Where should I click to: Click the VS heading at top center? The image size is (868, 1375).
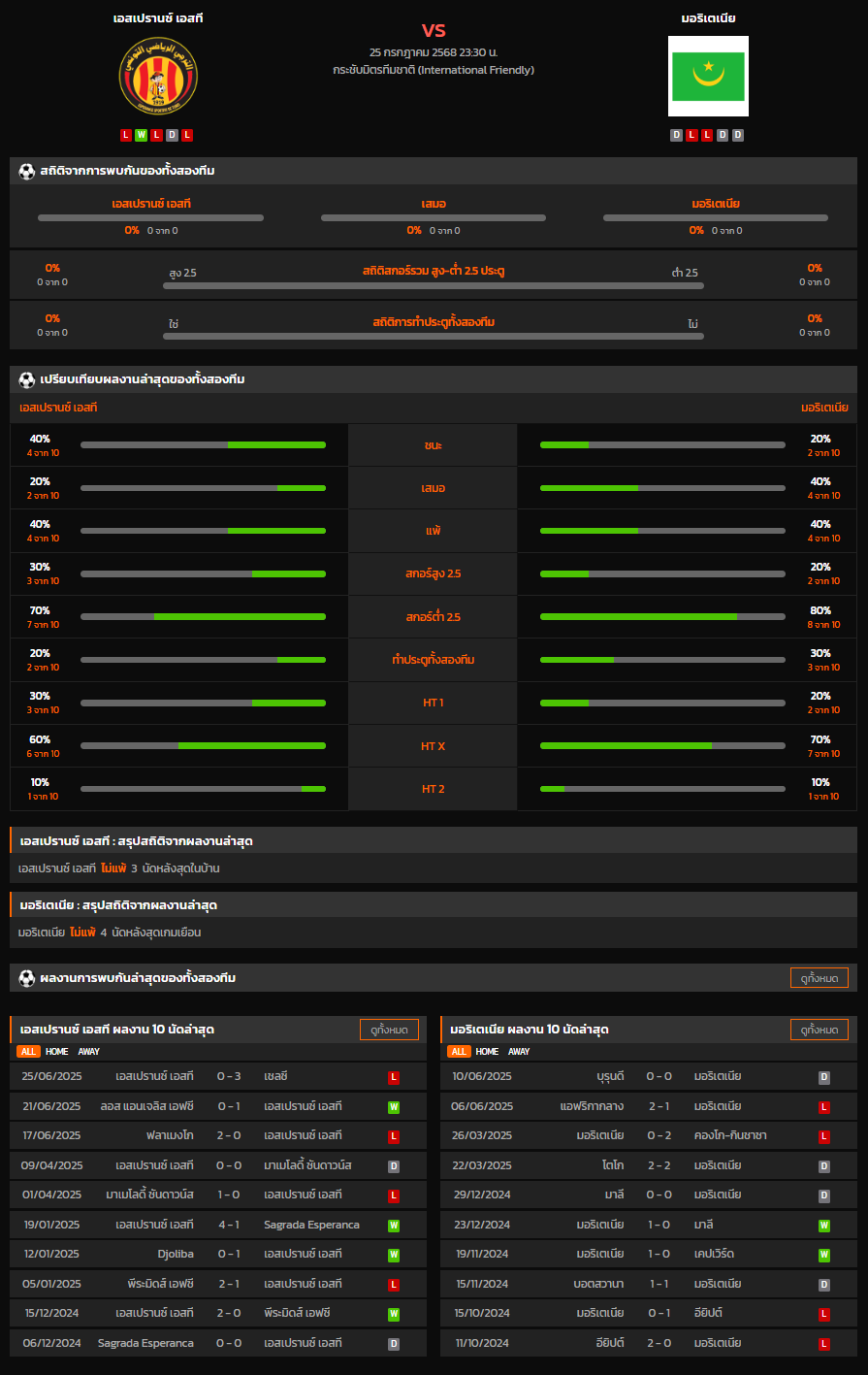pos(434,30)
